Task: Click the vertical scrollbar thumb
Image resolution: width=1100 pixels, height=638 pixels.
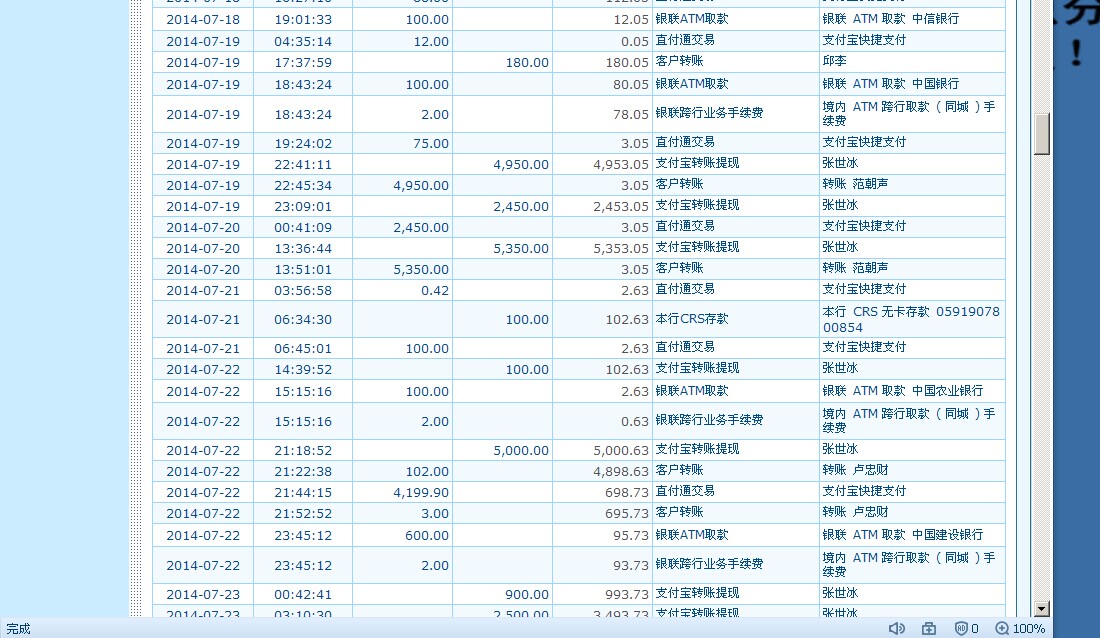Action: 1042,133
